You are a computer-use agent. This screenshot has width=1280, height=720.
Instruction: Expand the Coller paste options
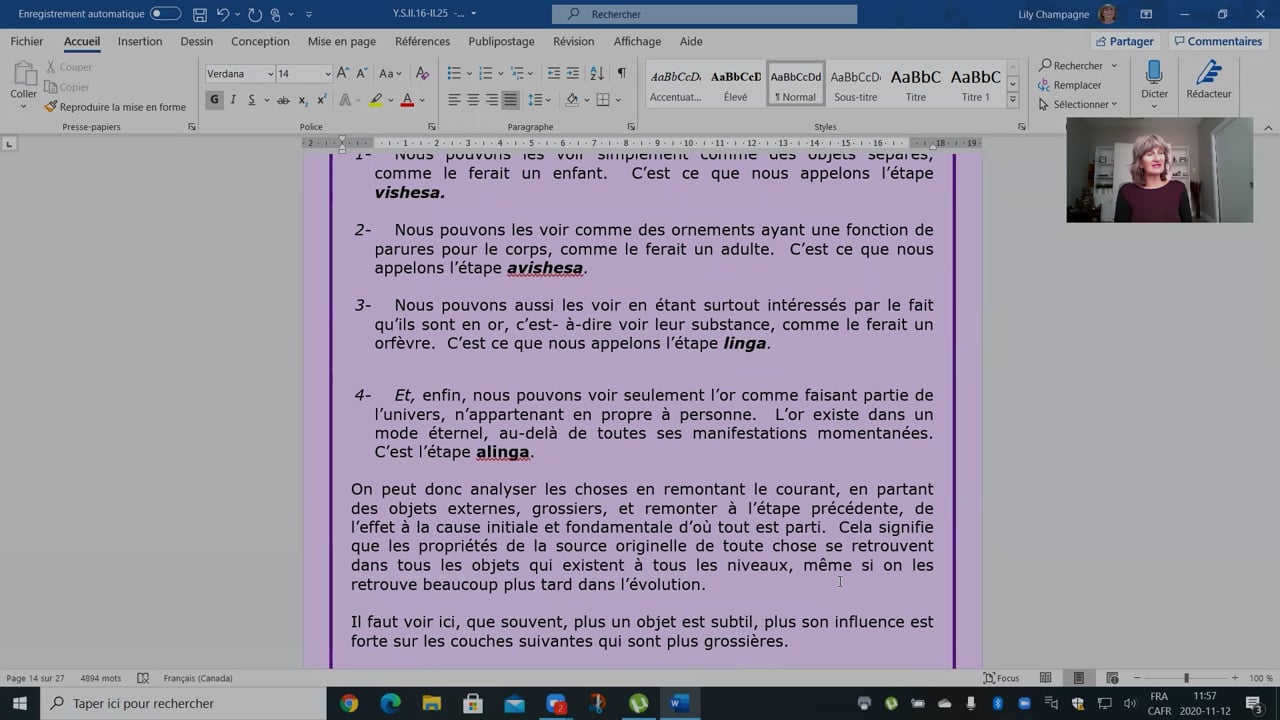[x=23, y=105]
